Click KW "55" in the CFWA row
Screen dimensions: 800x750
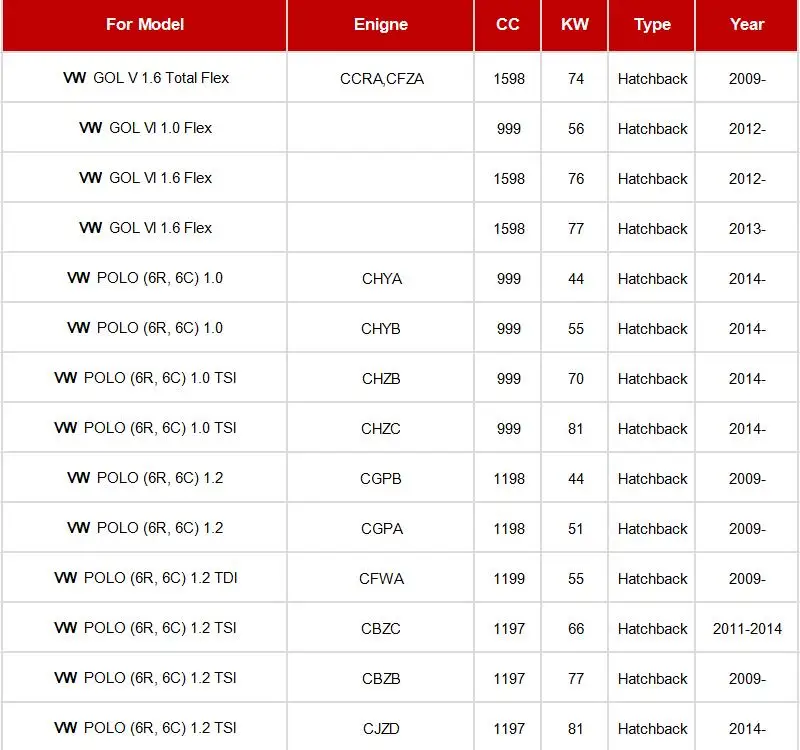coord(576,579)
